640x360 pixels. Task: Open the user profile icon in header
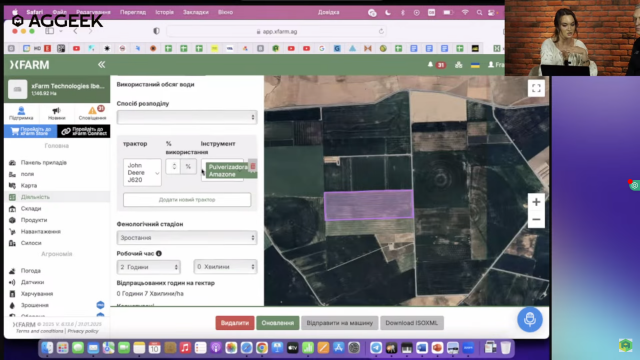[x=491, y=64]
